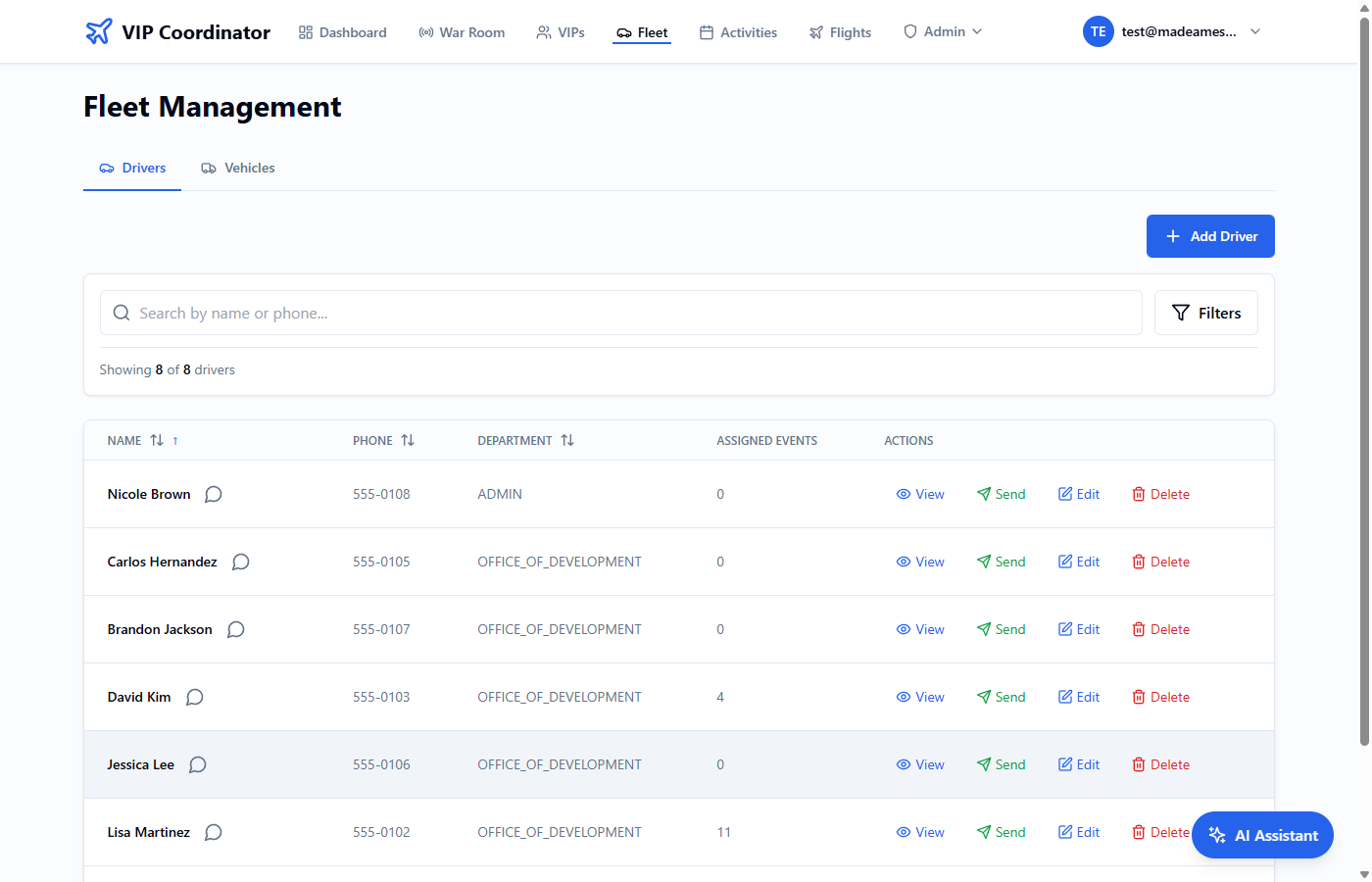Sort drivers by Name column
The image size is (1372, 882).
tap(157, 440)
